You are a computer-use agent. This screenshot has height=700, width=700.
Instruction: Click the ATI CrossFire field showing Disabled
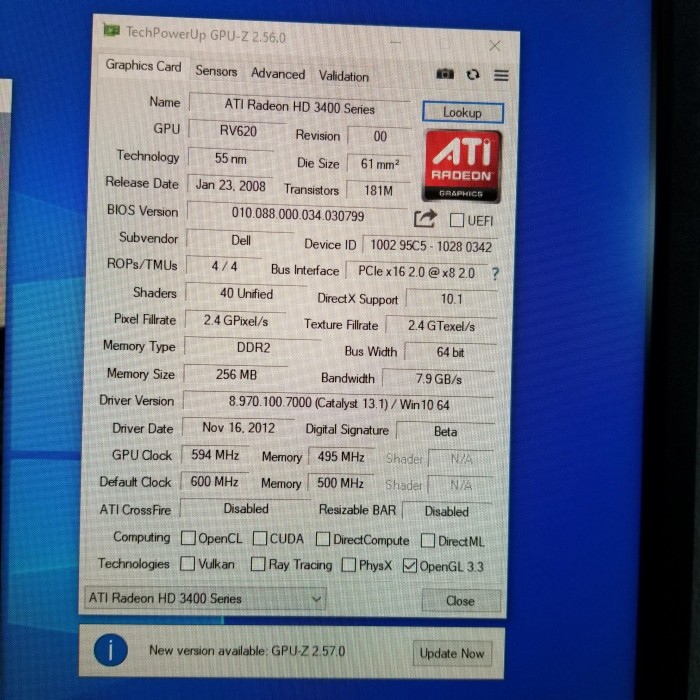[246, 508]
